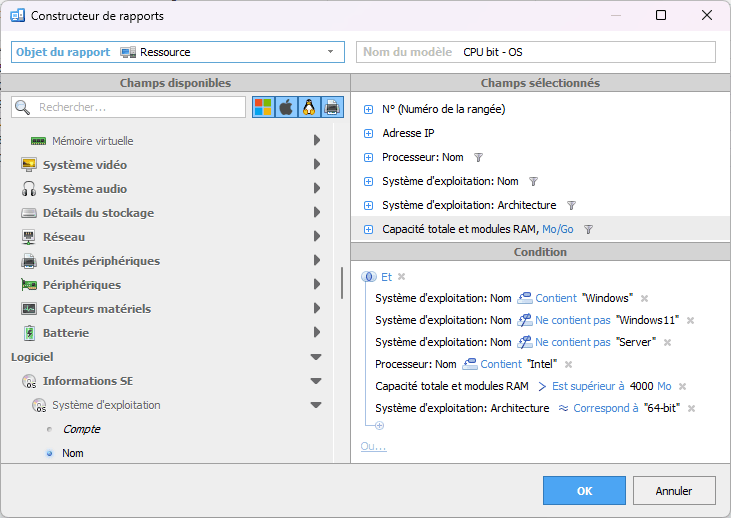
Task: Remove the "64-bit" architecture condition
Action: point(691,409)
